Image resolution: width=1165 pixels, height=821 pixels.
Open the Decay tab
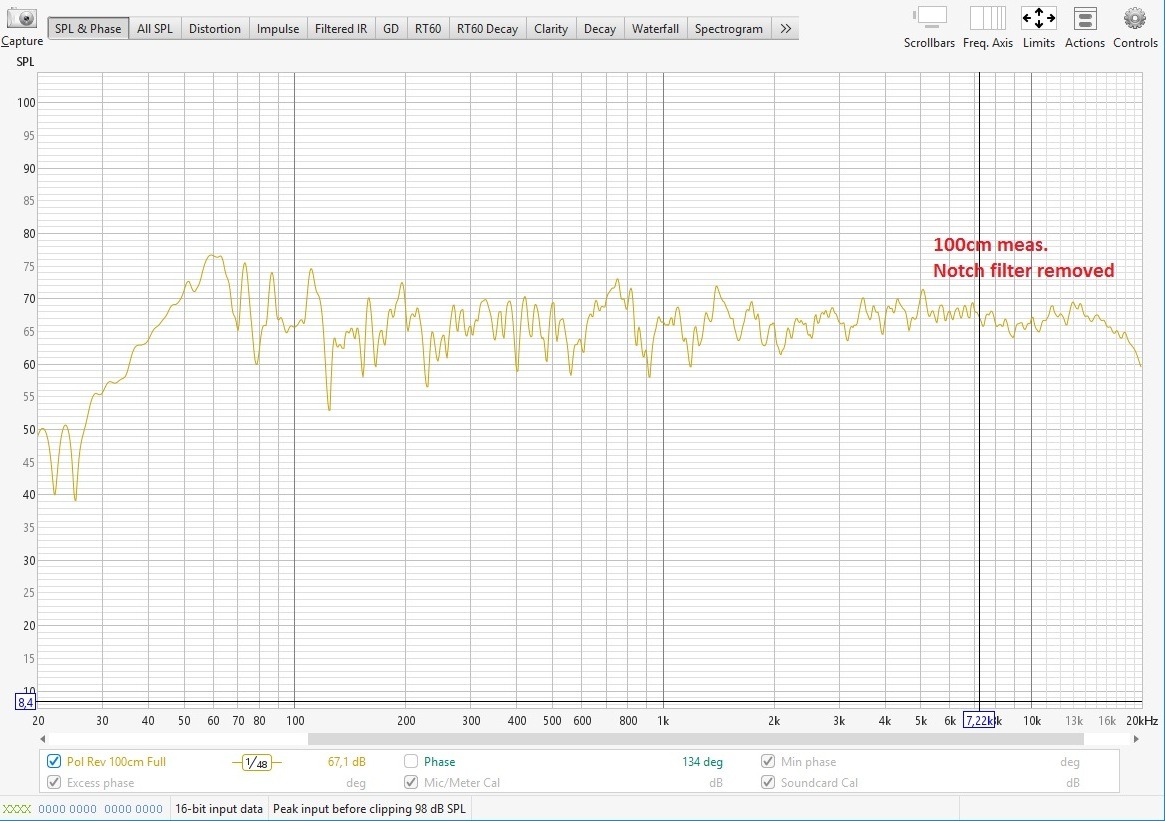600,28
